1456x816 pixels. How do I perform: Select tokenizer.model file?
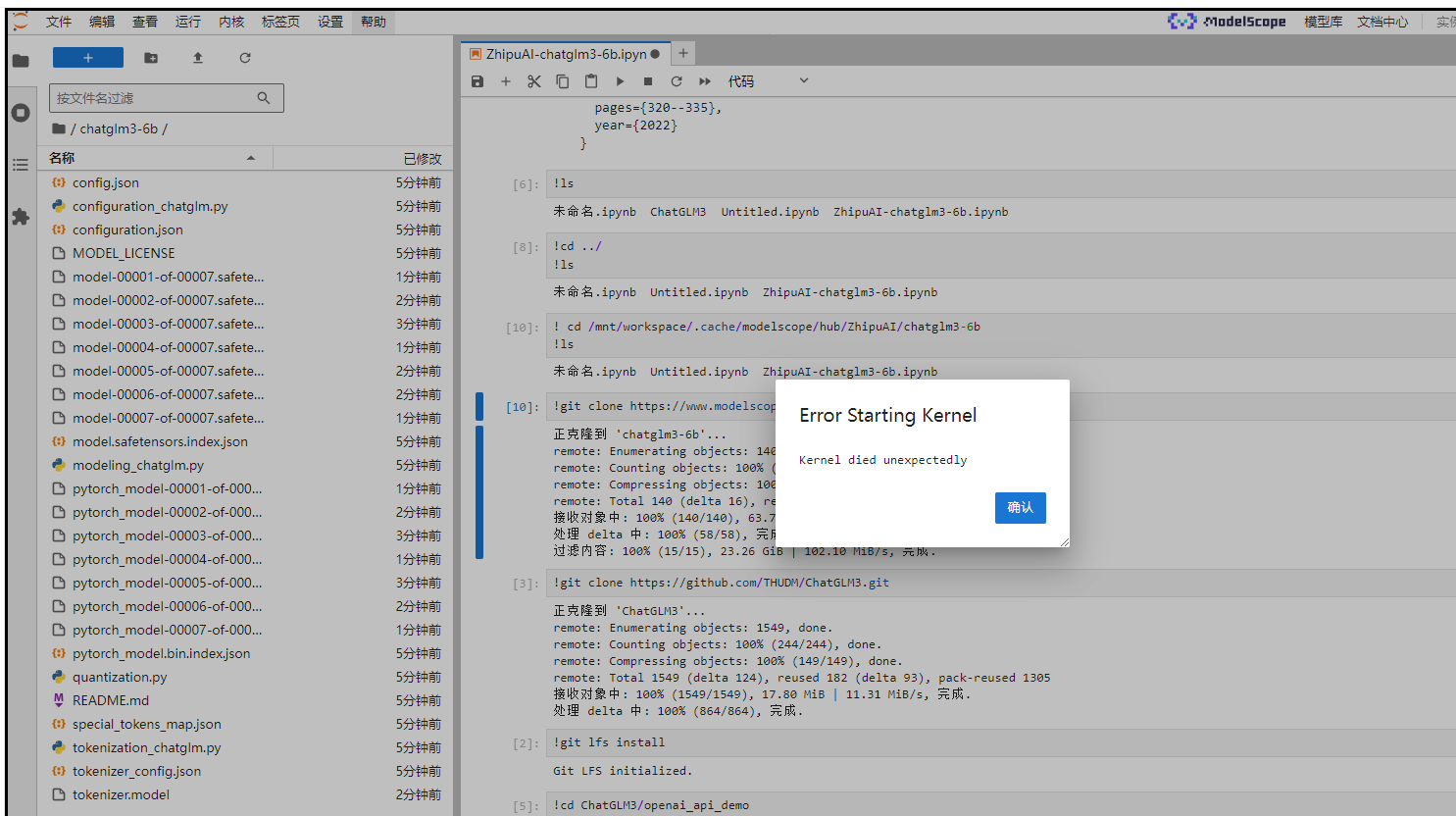tap(245, 794)
